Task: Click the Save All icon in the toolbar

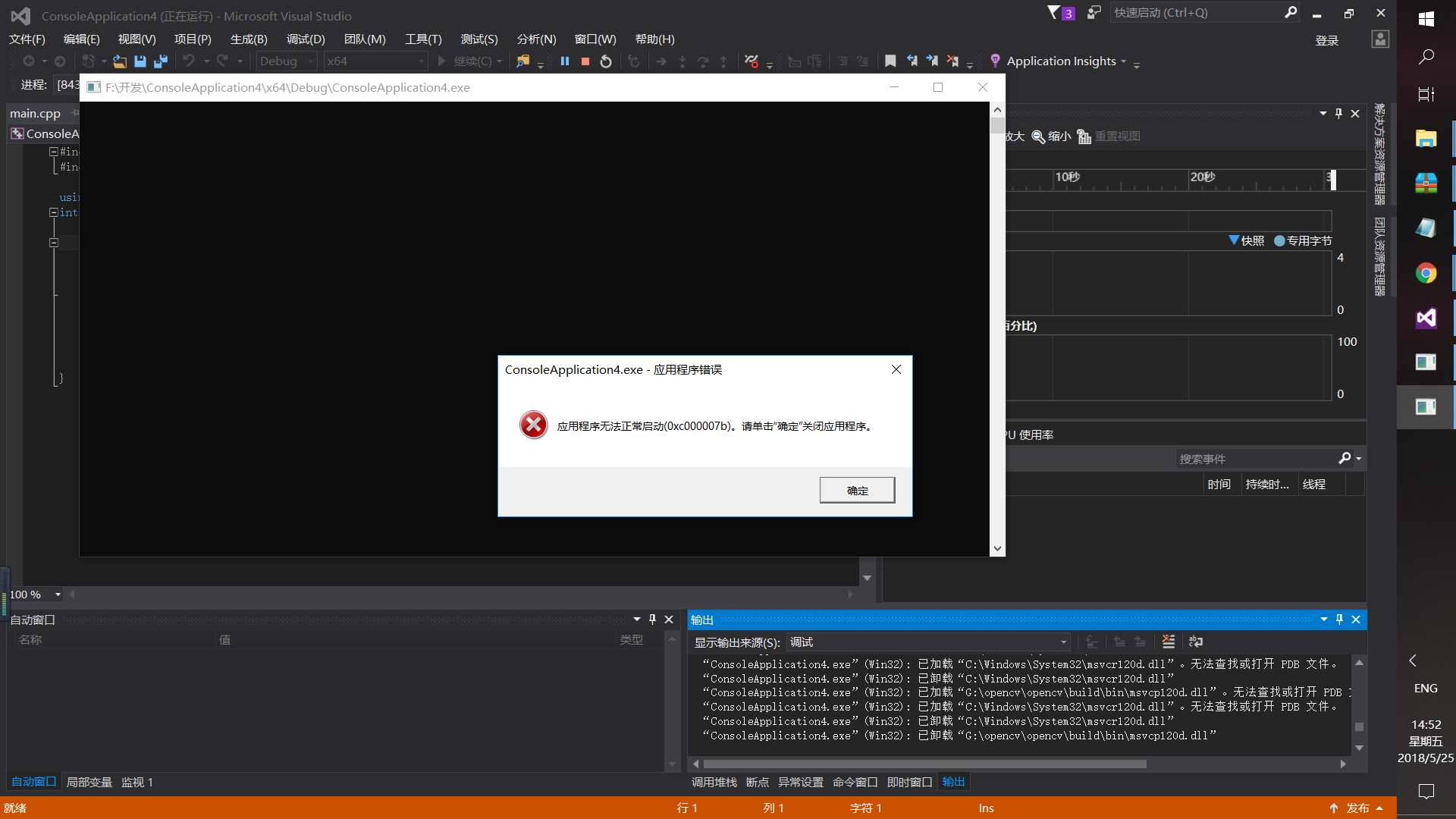Action: (160, 61)
